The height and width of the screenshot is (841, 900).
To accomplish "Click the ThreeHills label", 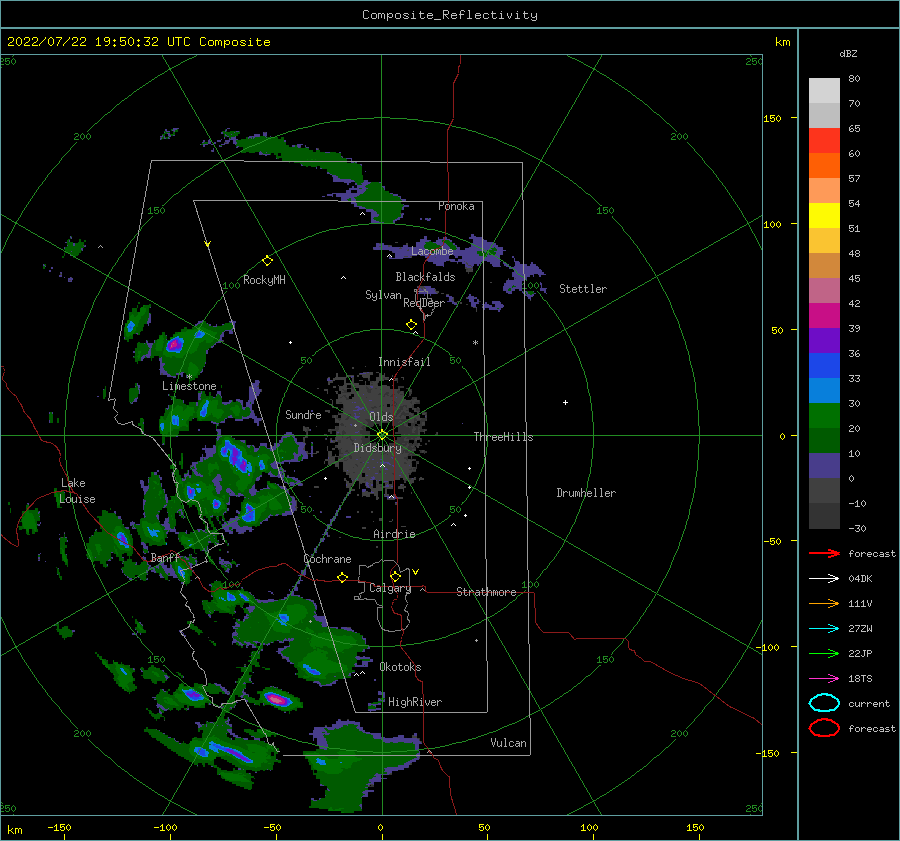I will 503,437.
